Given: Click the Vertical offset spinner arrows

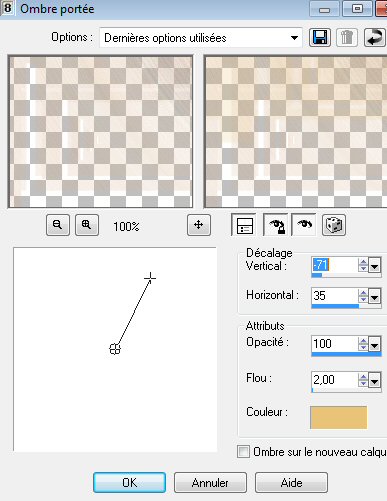Looking at the screenshot, I should 363,266.
